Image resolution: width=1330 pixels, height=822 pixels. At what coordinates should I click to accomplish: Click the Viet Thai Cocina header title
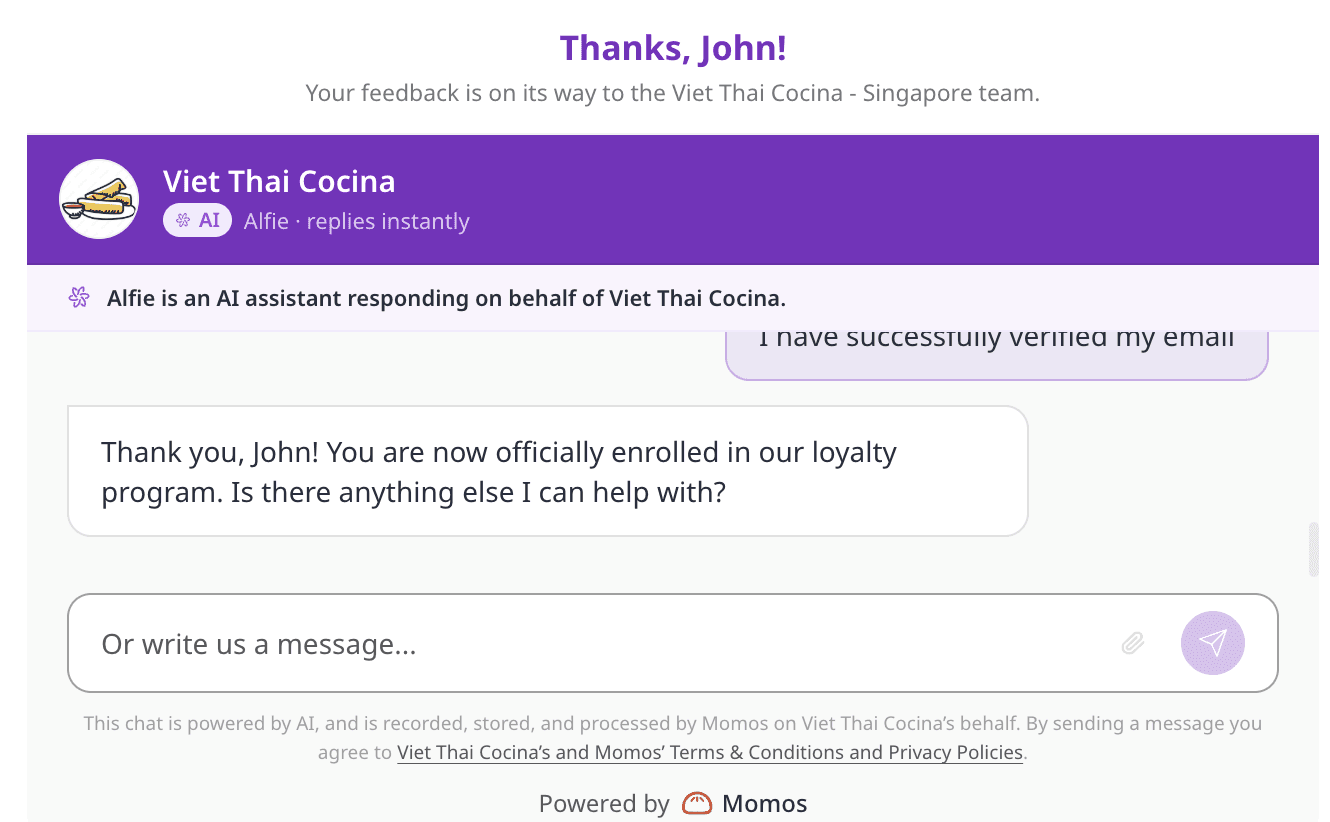pyautogui.click(x=279, y=181)
